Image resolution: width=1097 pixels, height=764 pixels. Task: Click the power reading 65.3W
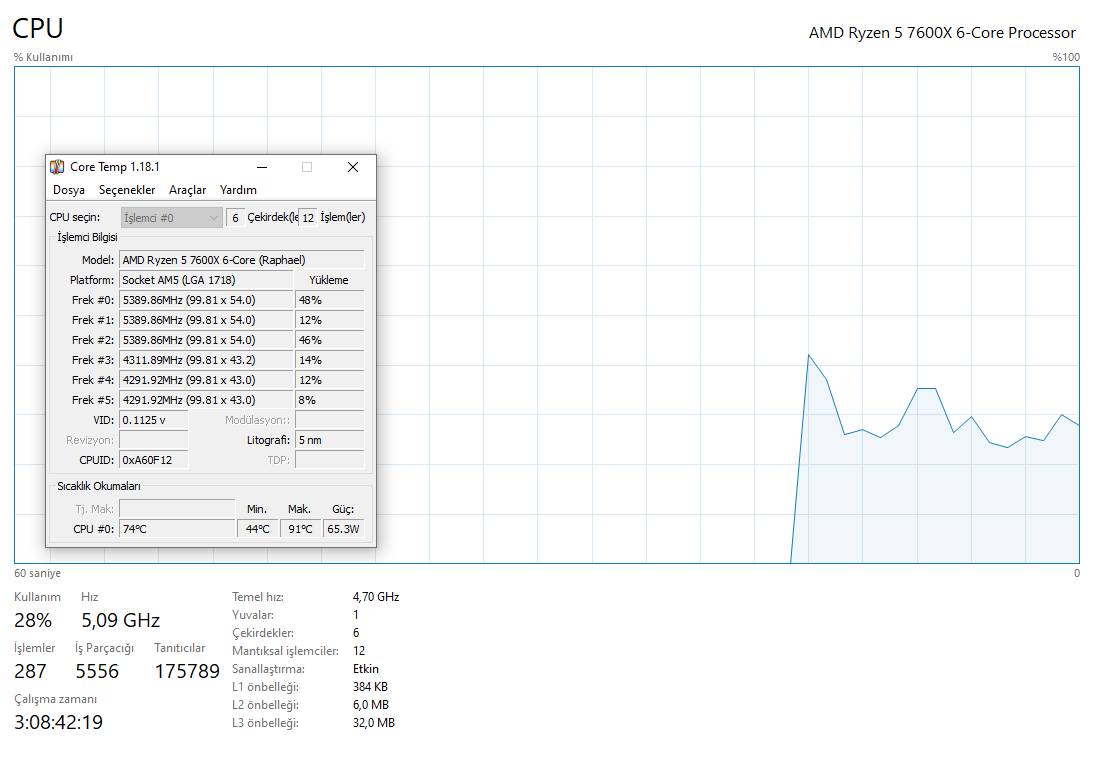click(x=344, y=529)
